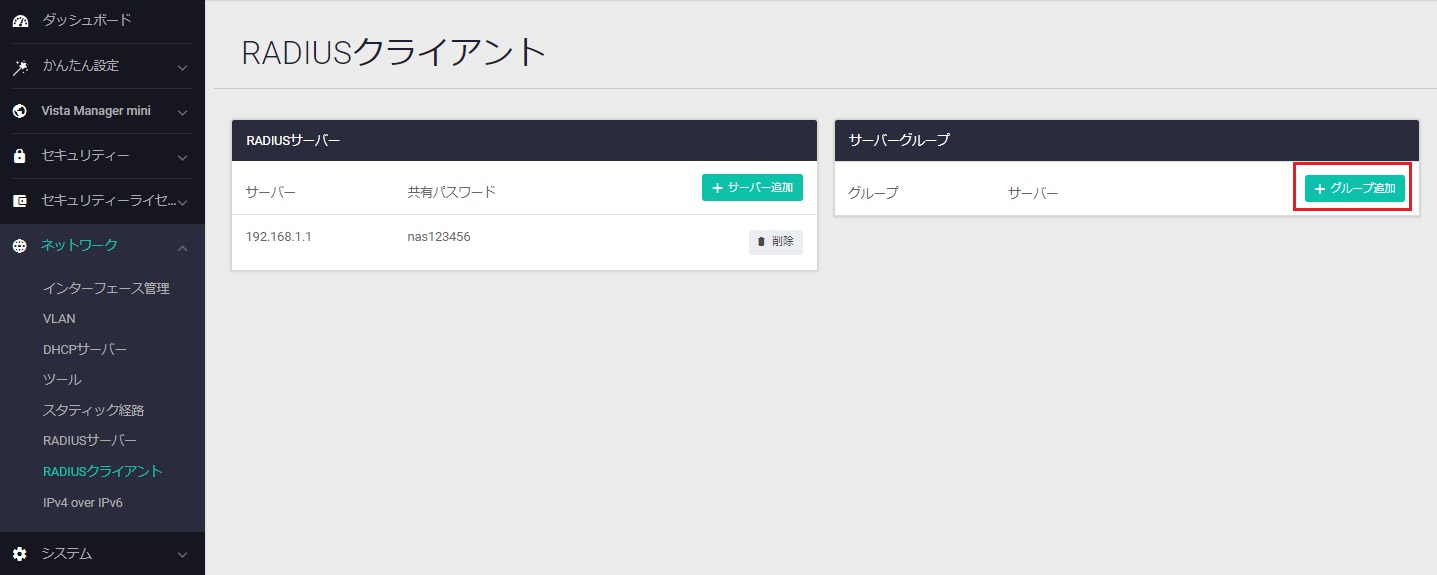Expand the かんたん設定 chevron
The image size is (1437, 575).
click(183, 68)
